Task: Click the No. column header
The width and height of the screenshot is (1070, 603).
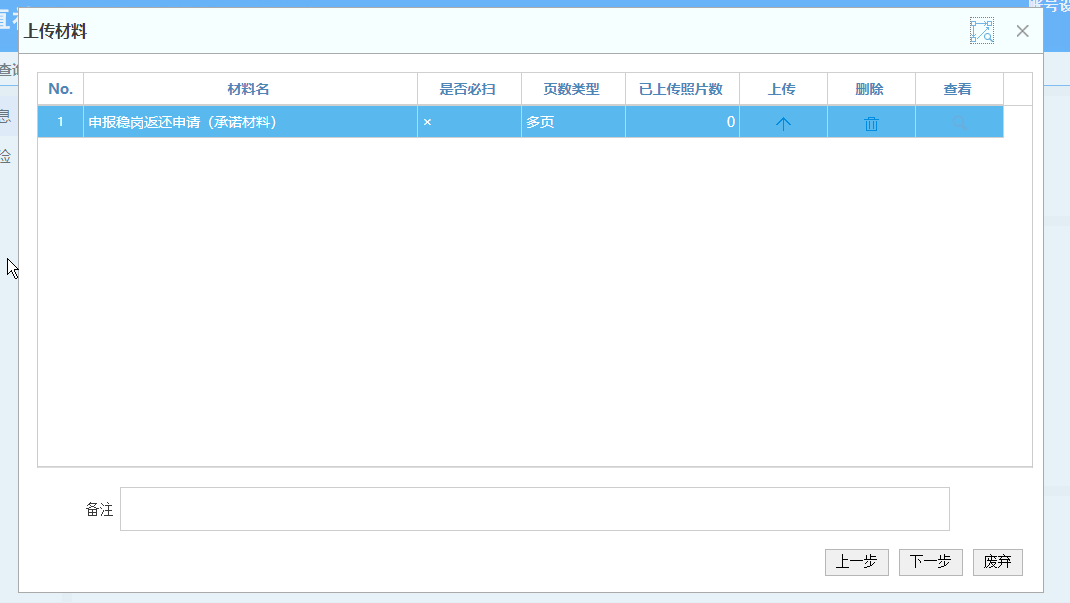Action: (60, 89)
